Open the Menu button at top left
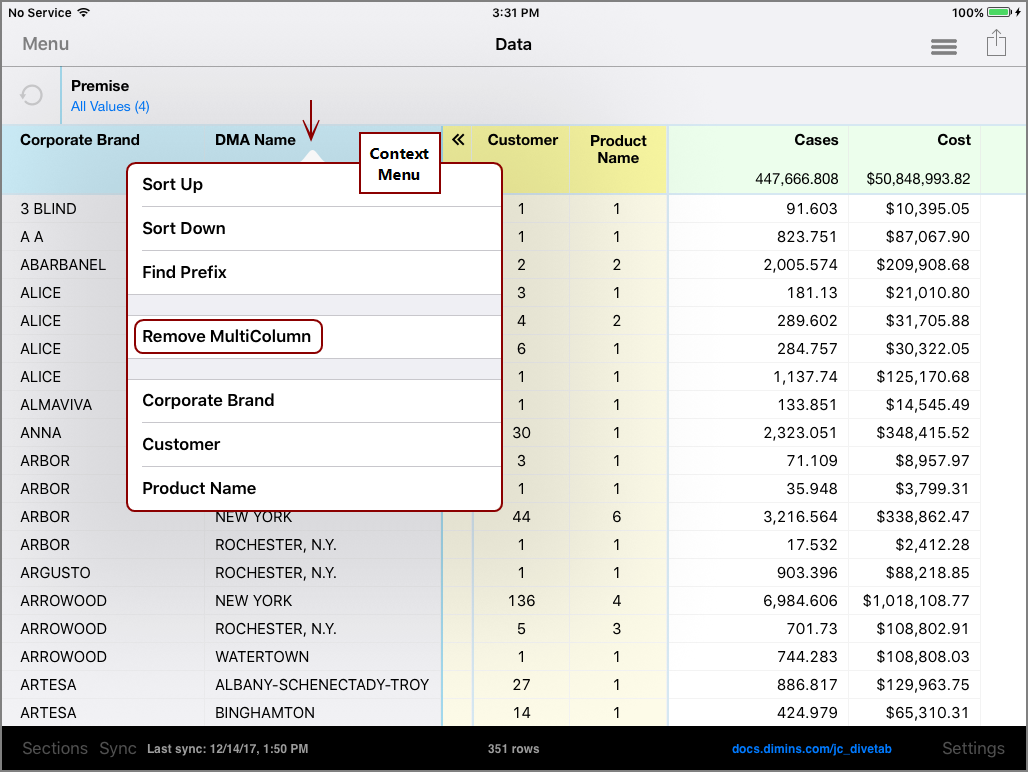Image resolution: width=1028 pixels, height=772 pixels. (46, 44)
